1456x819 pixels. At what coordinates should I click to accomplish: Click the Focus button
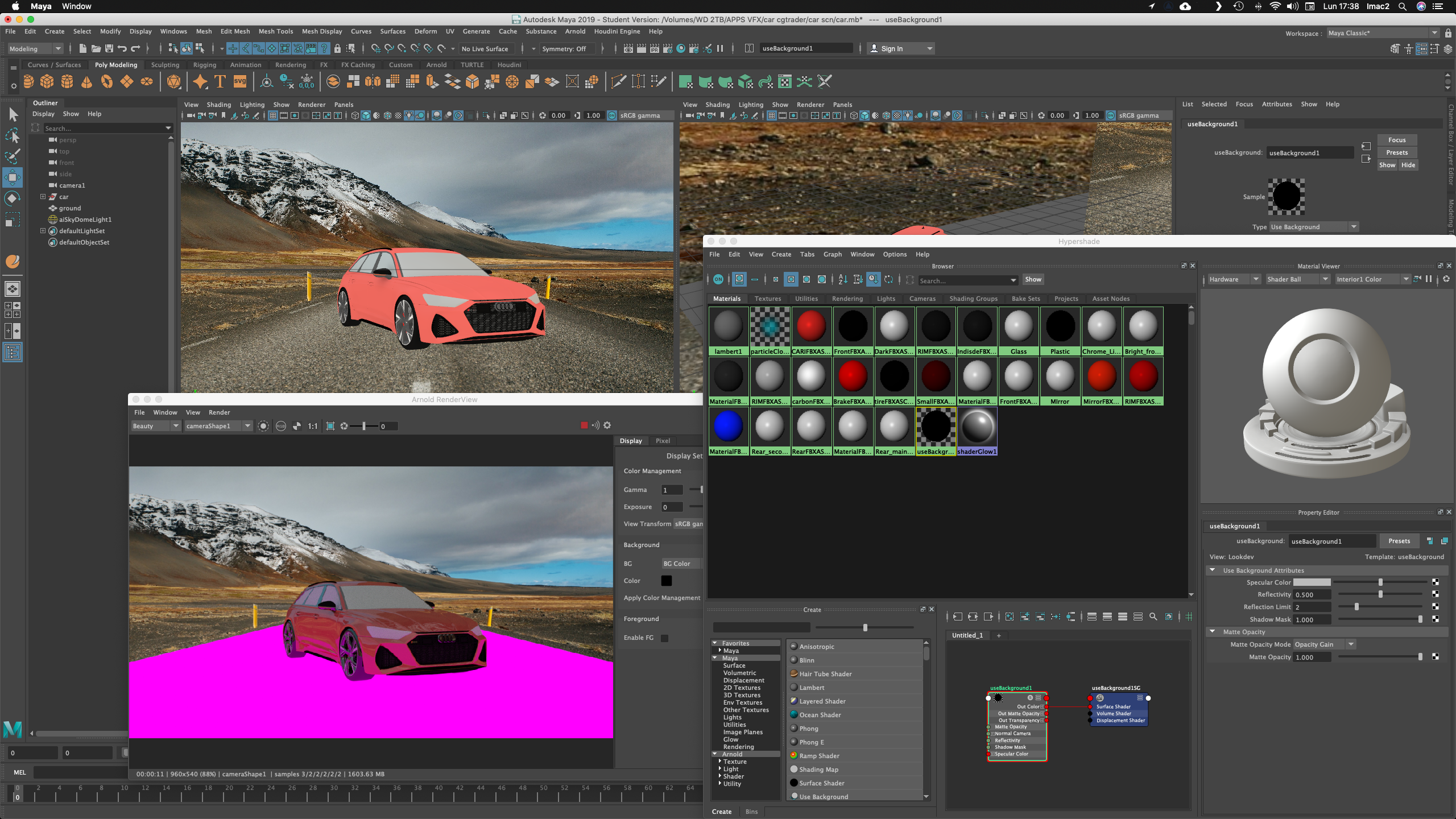(x=1396, y=140)
